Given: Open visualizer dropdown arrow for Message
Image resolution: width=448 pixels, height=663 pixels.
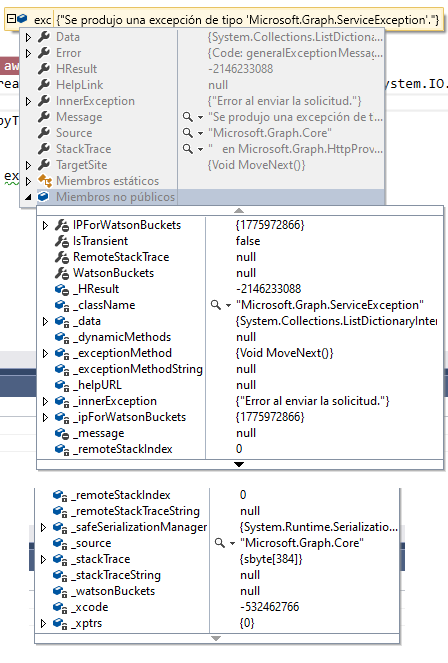Looking at the screenshot, I should click(200, 118).
